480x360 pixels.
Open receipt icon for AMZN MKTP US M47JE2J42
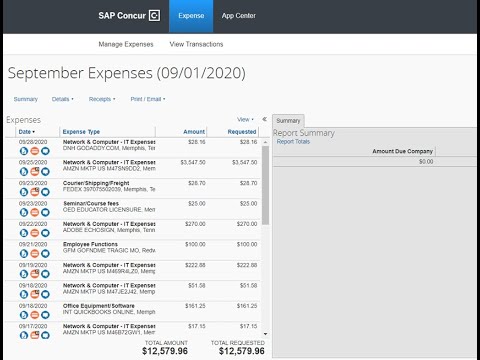(24, 294)
